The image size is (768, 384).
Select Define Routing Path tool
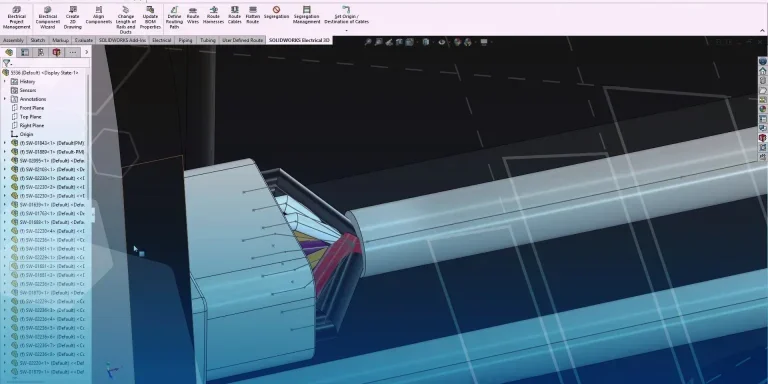click(174, 18)
